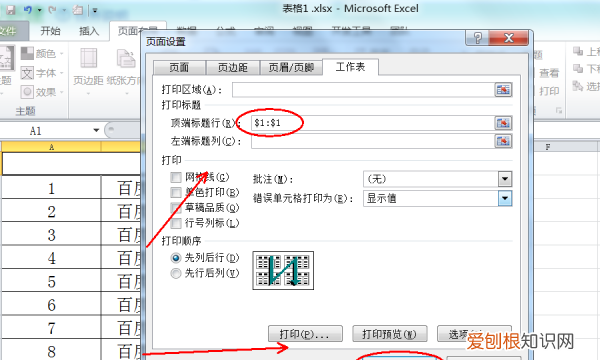Expand the 批注 comments dropdown
Screen dimensions: 600x360
pos(505,179)
